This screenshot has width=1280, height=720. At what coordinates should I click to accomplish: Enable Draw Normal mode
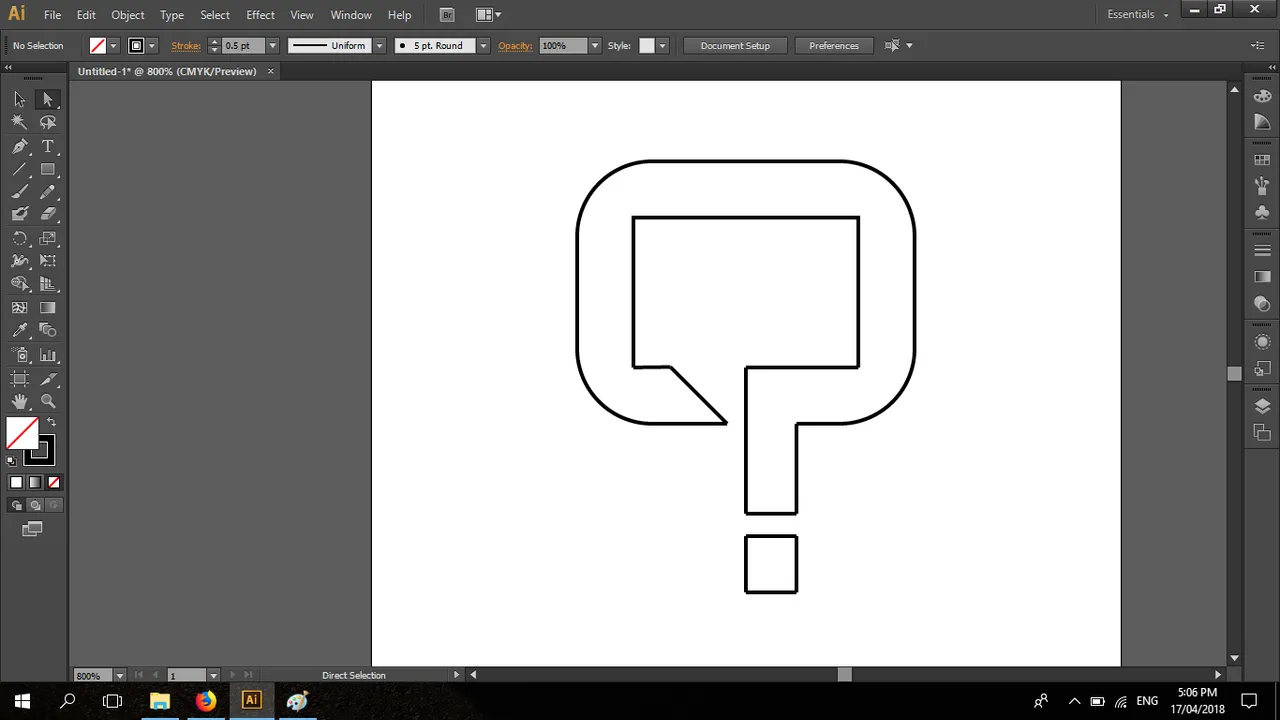click(16, 506)
